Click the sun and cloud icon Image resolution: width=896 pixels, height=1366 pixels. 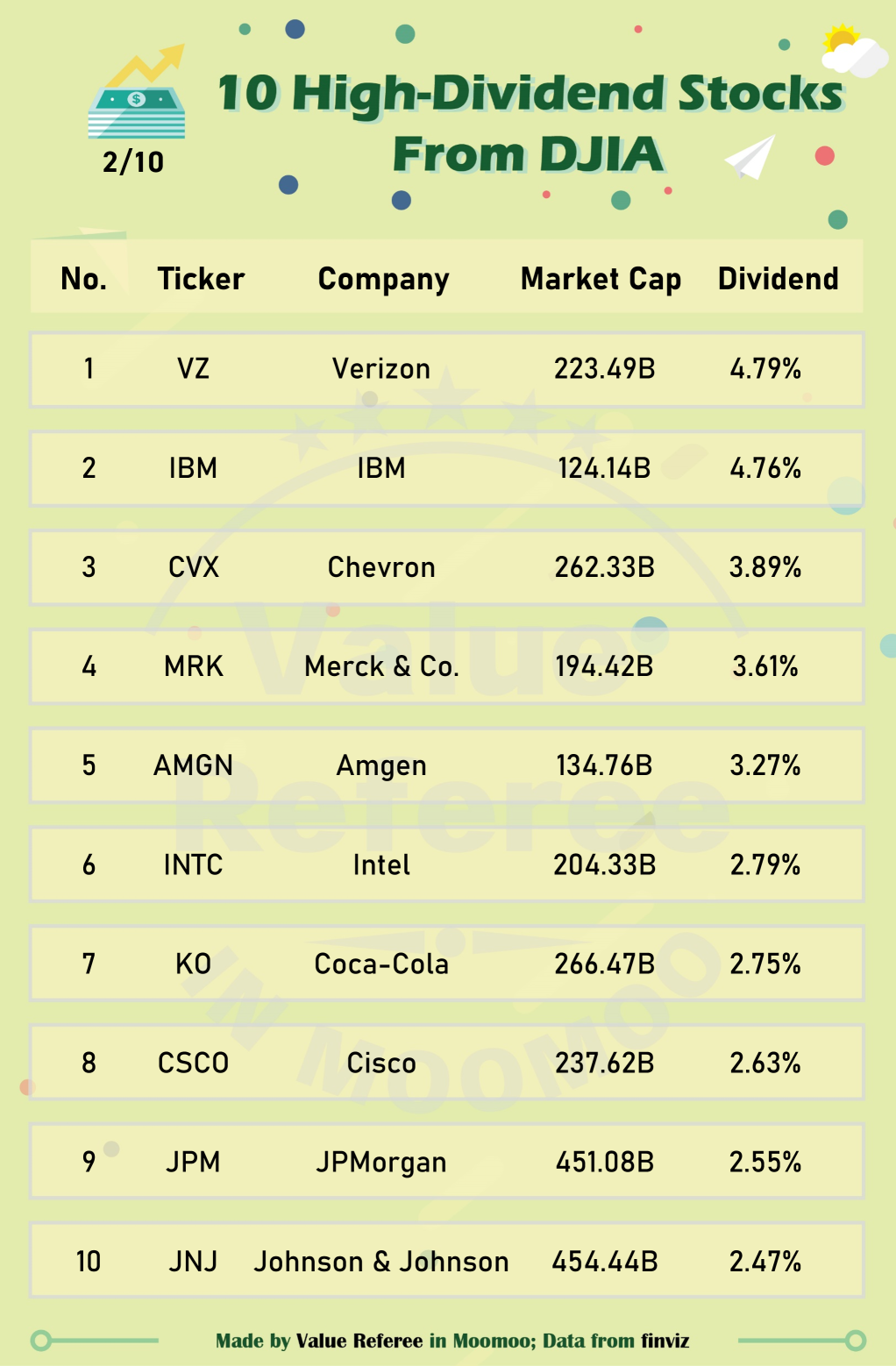click(852, 51)
